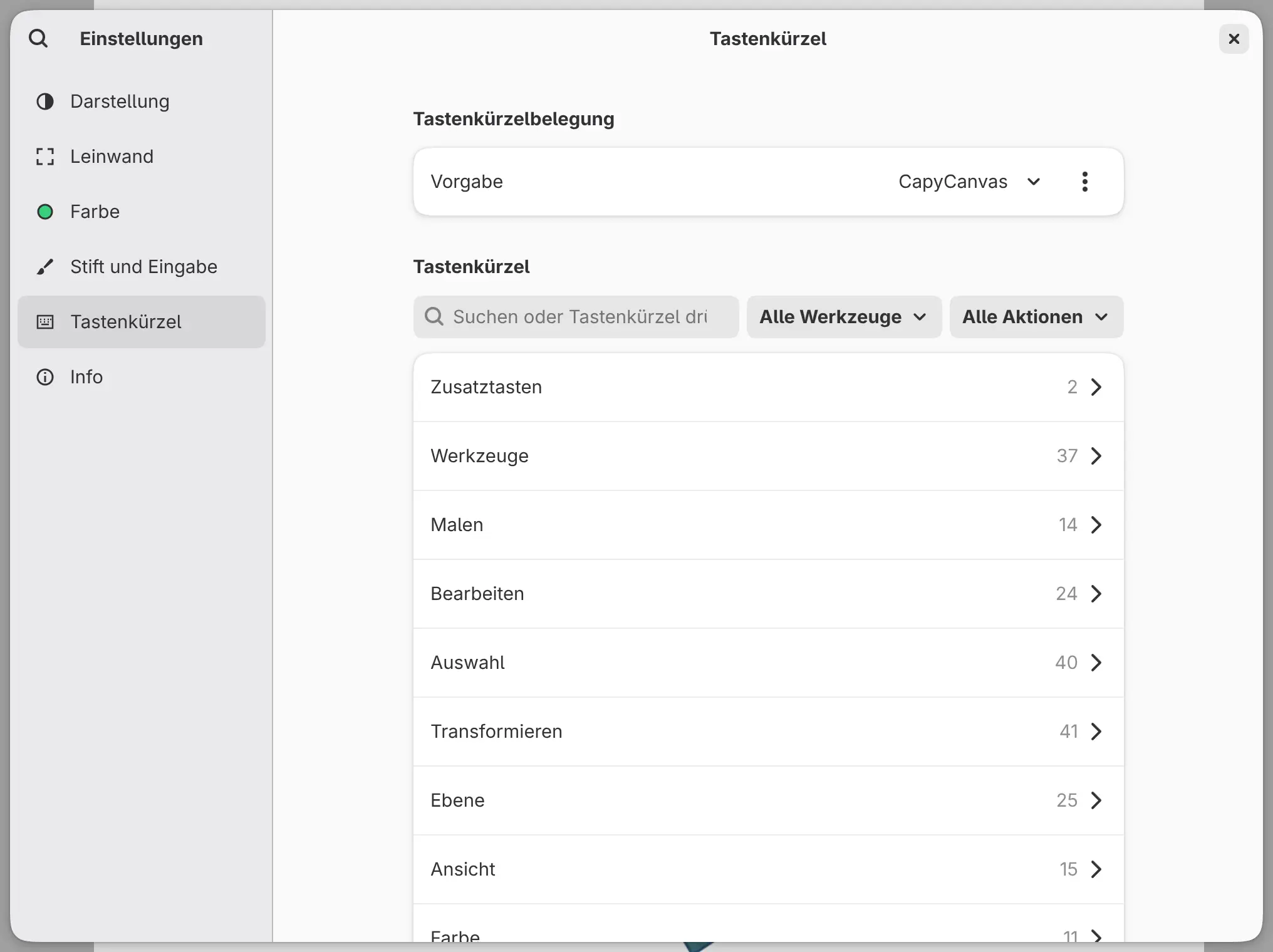Screen dimensions: 1273x952
Task: Open the Leinwand settings page
Action: pyautogui.click(x=142, y=157)
